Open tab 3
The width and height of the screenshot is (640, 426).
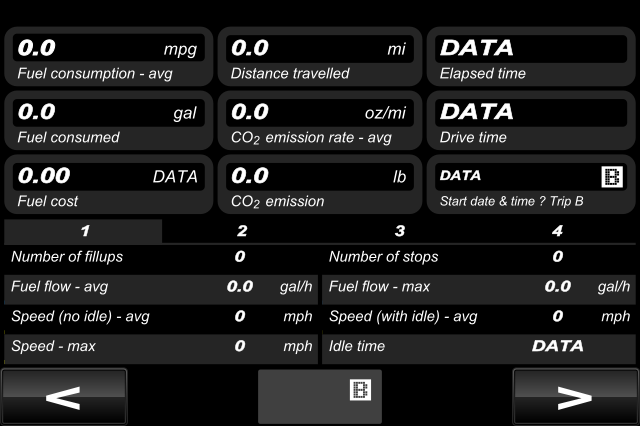click(x=400, y=231)
